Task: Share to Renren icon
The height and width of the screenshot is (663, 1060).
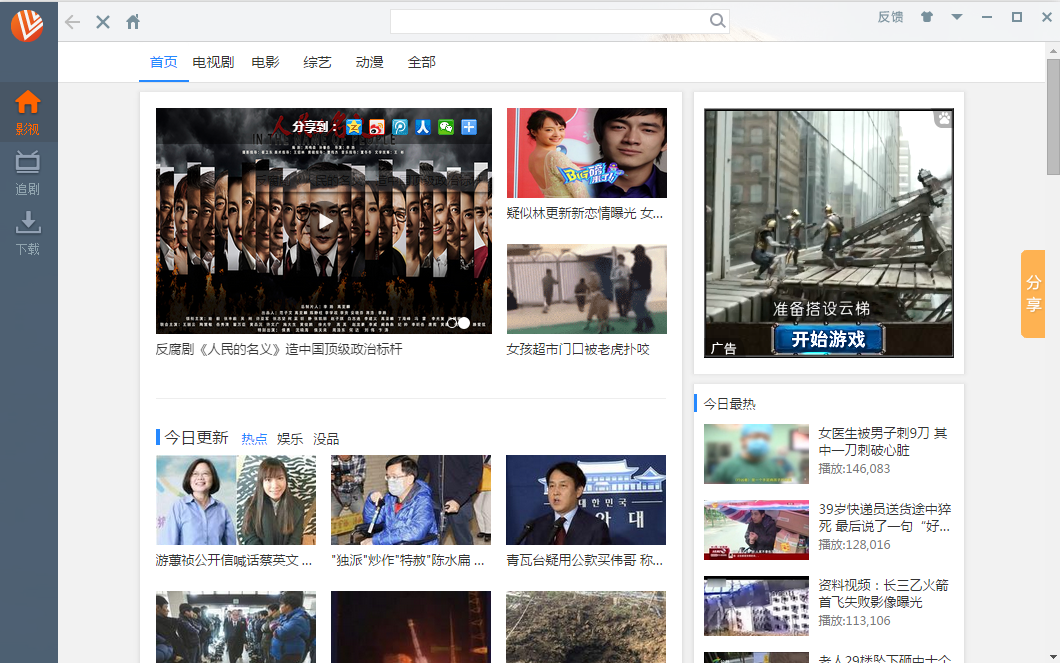Action: (423, 127)
